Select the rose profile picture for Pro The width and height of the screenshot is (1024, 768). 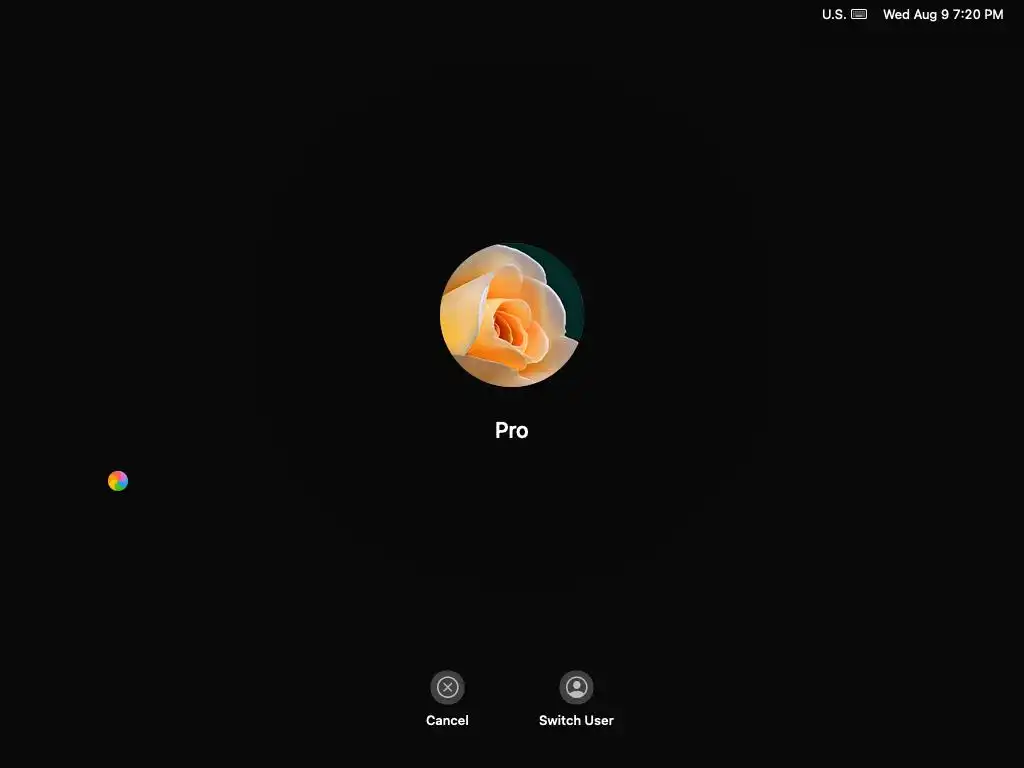[x=512, y=315]
